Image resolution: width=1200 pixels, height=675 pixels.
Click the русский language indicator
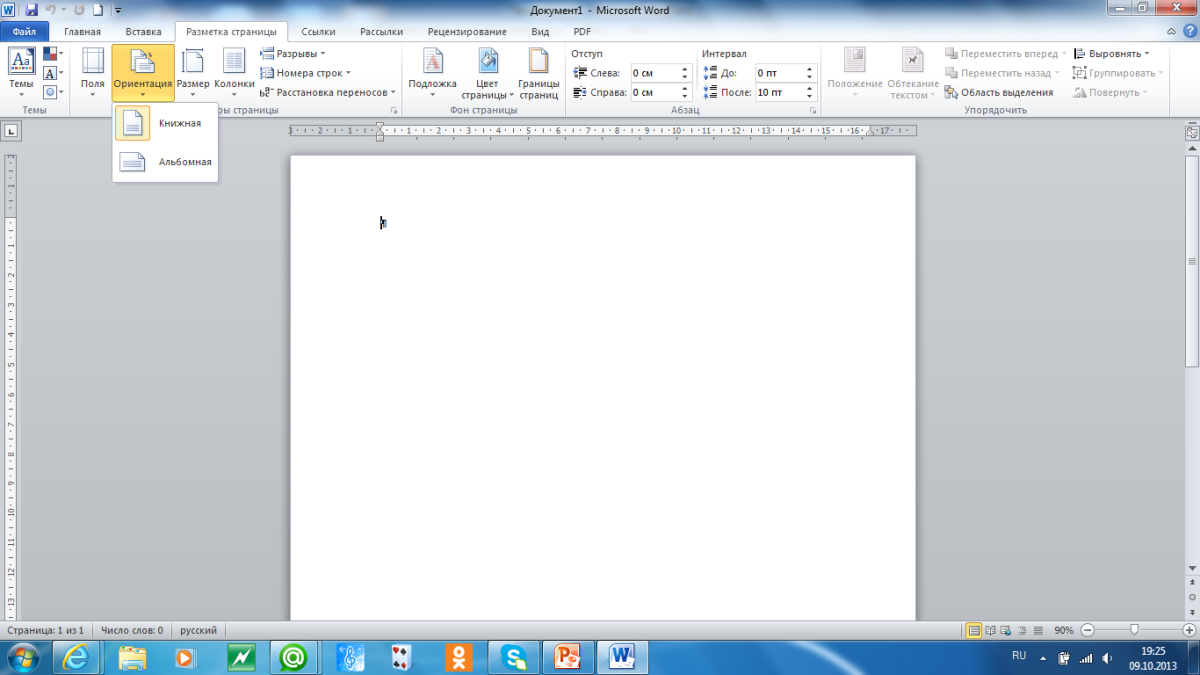click(198, 631)
